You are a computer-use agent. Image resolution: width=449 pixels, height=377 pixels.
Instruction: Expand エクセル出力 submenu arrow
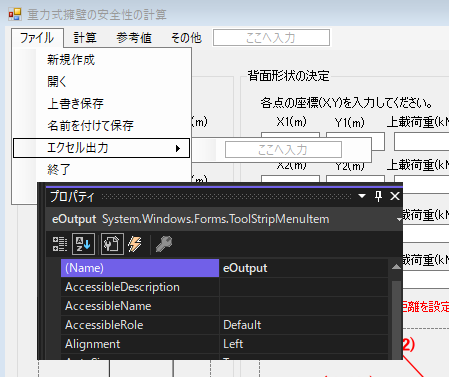click(x=178, y=148)
